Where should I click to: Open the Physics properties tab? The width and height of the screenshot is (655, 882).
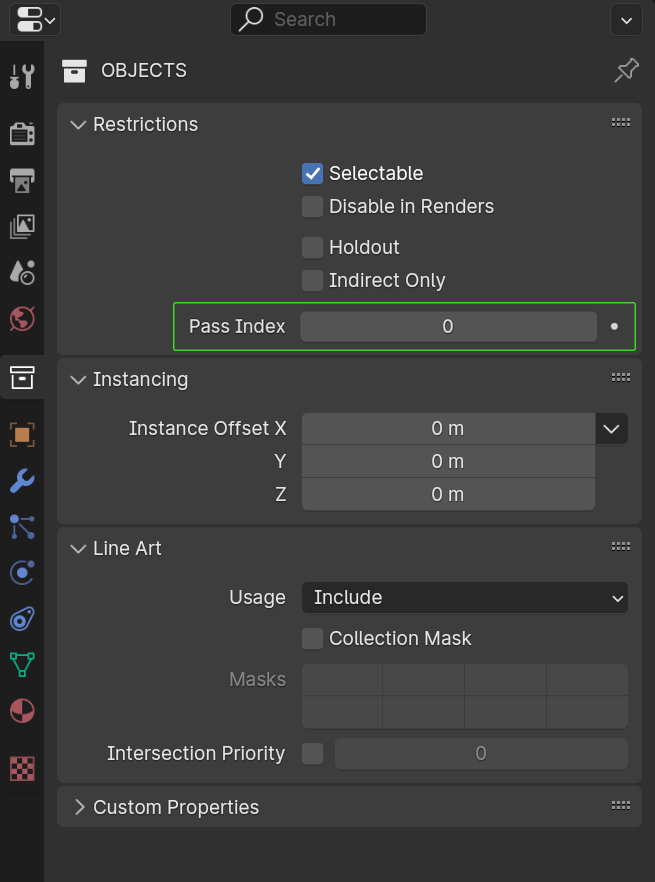tap(23, 573)
